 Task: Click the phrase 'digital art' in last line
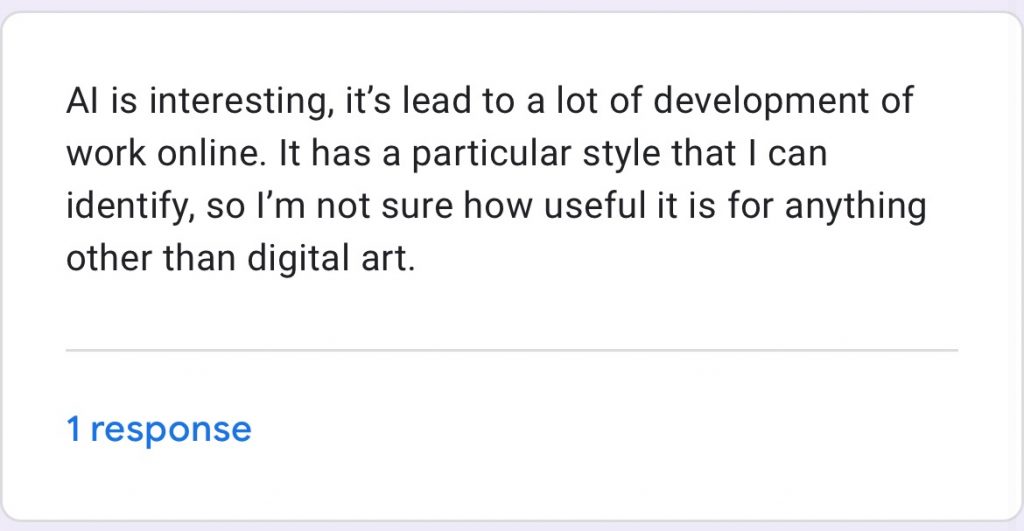pos(331,260)
